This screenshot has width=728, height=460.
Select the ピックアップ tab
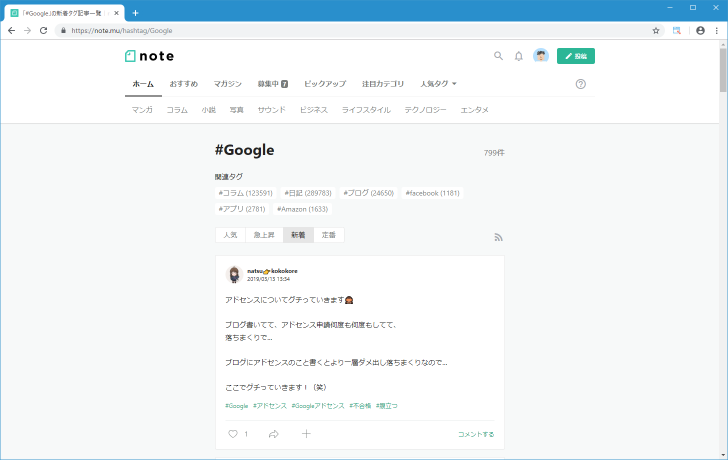[325, 84]
